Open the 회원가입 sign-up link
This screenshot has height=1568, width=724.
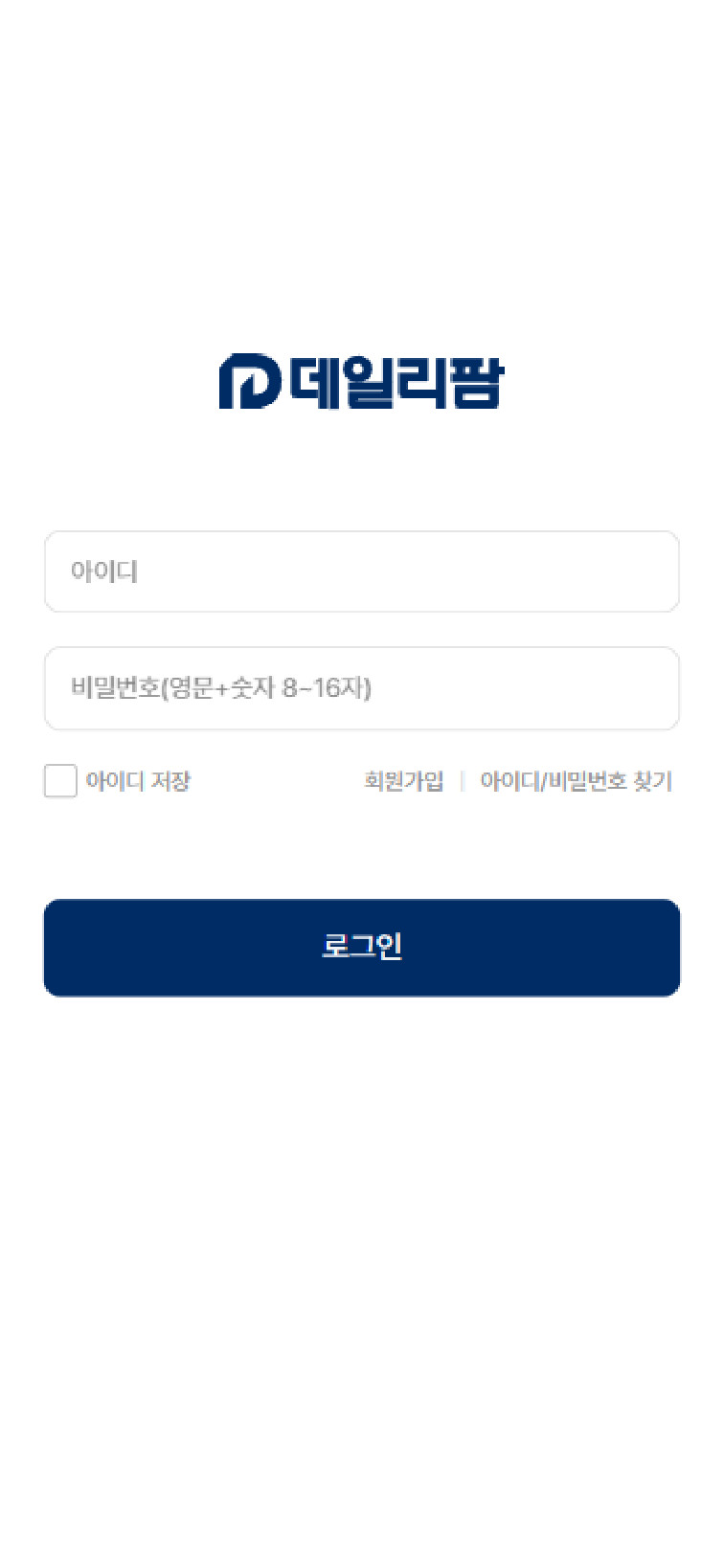[x=403, y=781]
